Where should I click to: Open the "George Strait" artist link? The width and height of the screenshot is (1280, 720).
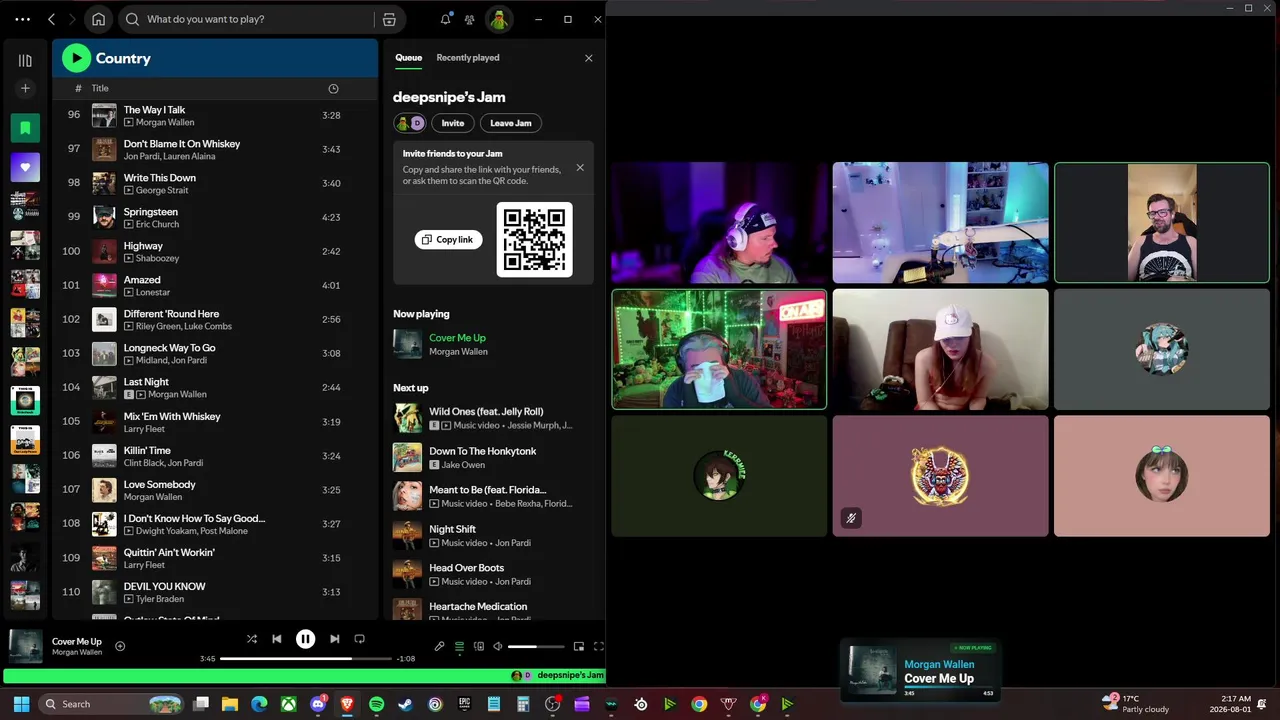tap(162, 190)
